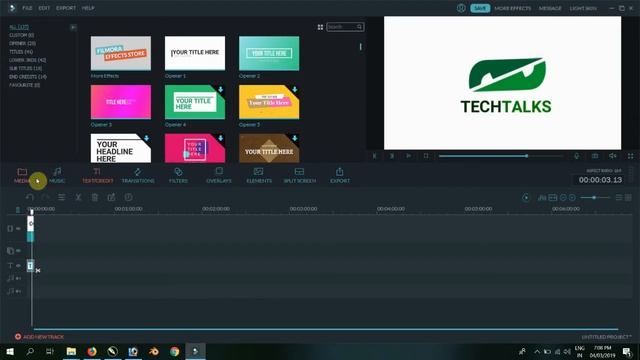Click the Save button at top
Viewport: 640px width, 360px height.
(x=480, y=8)
